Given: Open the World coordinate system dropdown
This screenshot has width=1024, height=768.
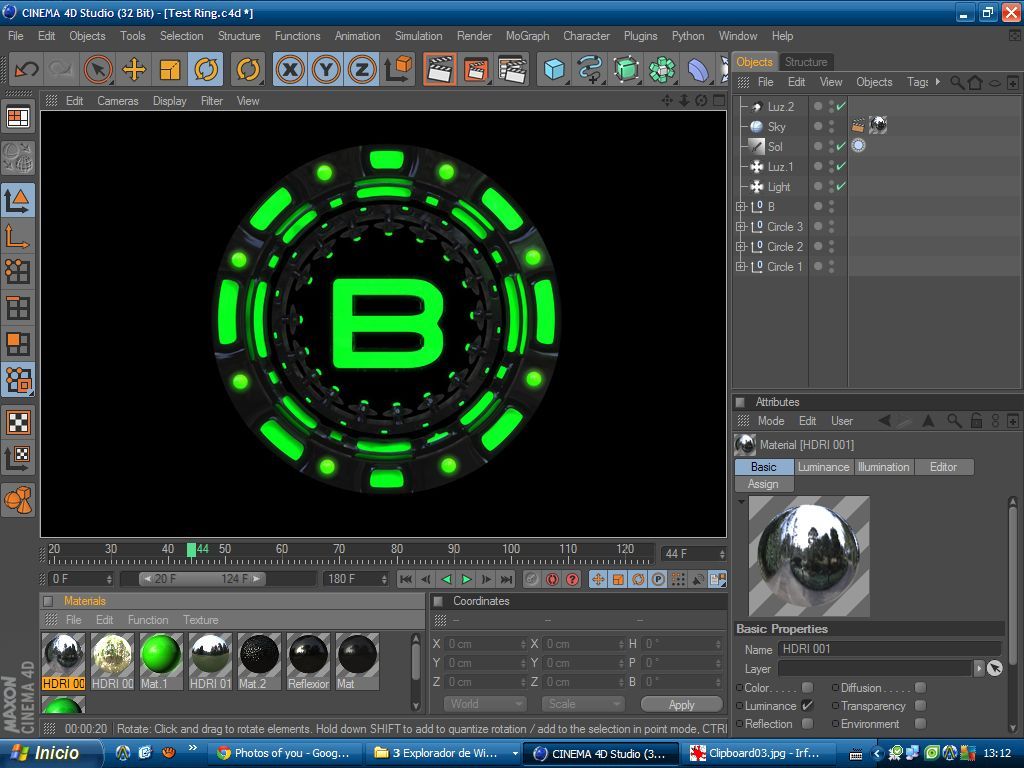Looking at the screenshot, I should 485,704.
